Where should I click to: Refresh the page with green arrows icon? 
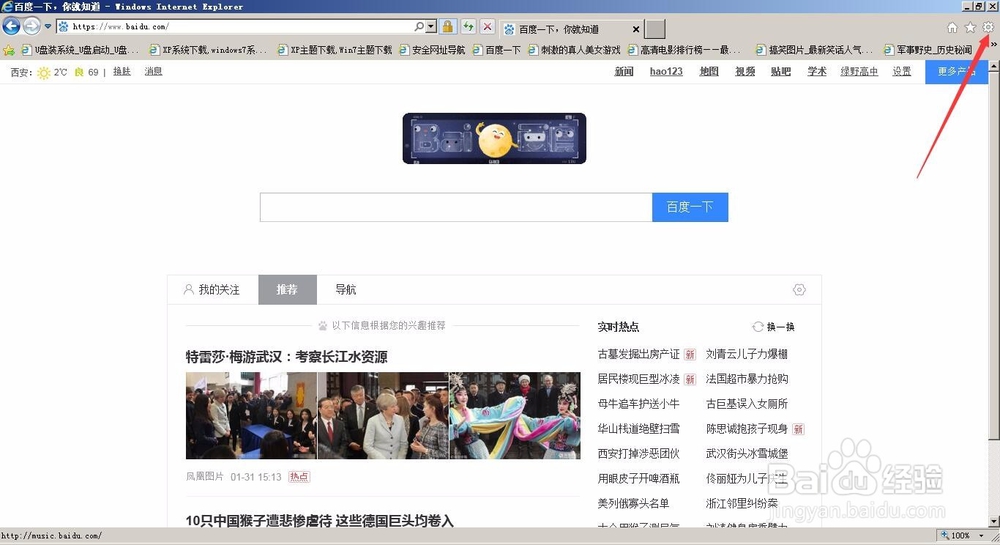(x=468, y=27)
